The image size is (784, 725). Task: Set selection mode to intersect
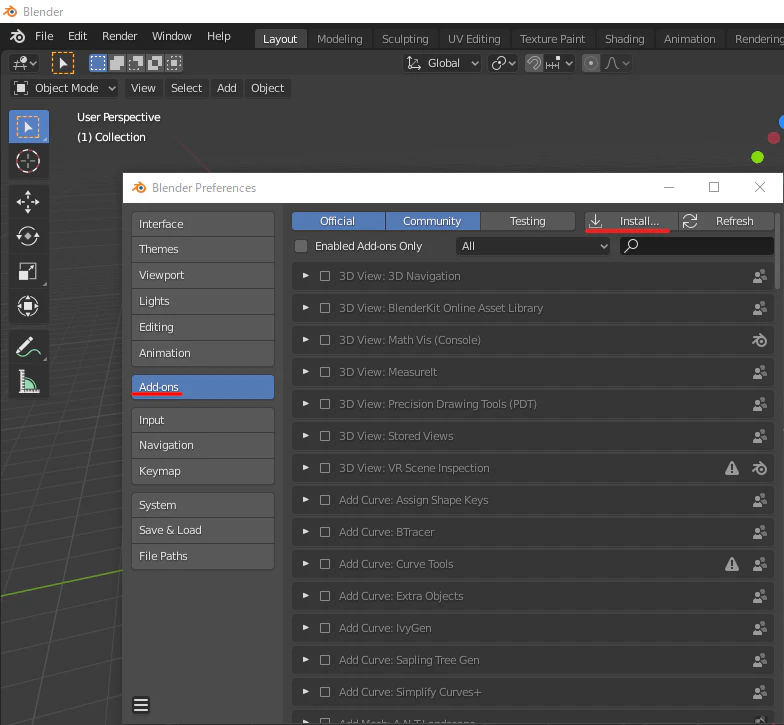pyautogui.click(x=174, y=63)
